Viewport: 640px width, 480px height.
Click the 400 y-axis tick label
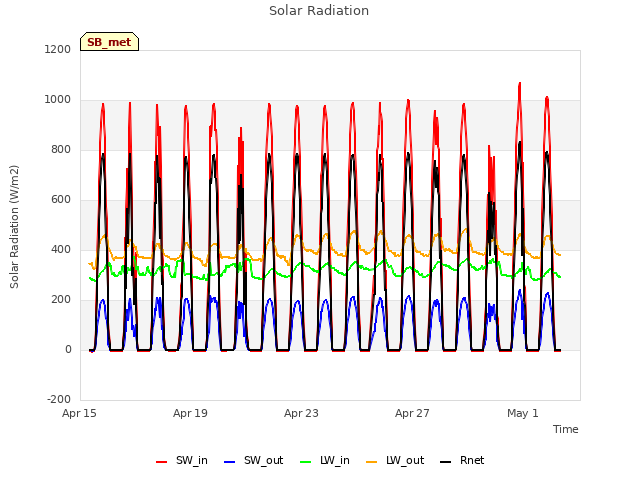point(61,249)
